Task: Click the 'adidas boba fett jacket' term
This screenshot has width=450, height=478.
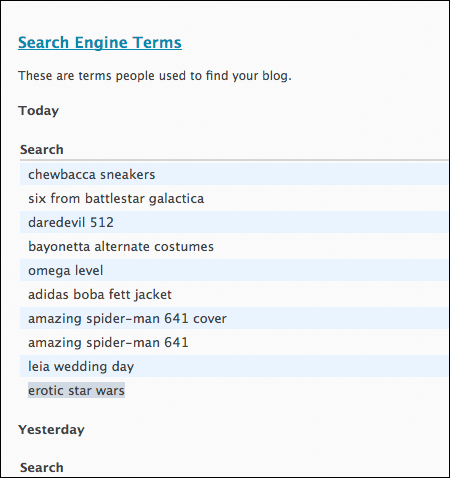Action: pos(100,294)
